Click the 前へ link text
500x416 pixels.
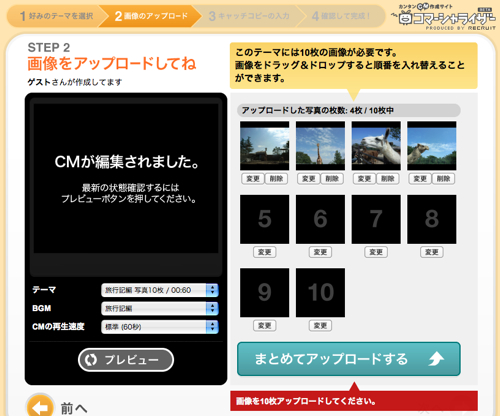(x=74, y=408)
